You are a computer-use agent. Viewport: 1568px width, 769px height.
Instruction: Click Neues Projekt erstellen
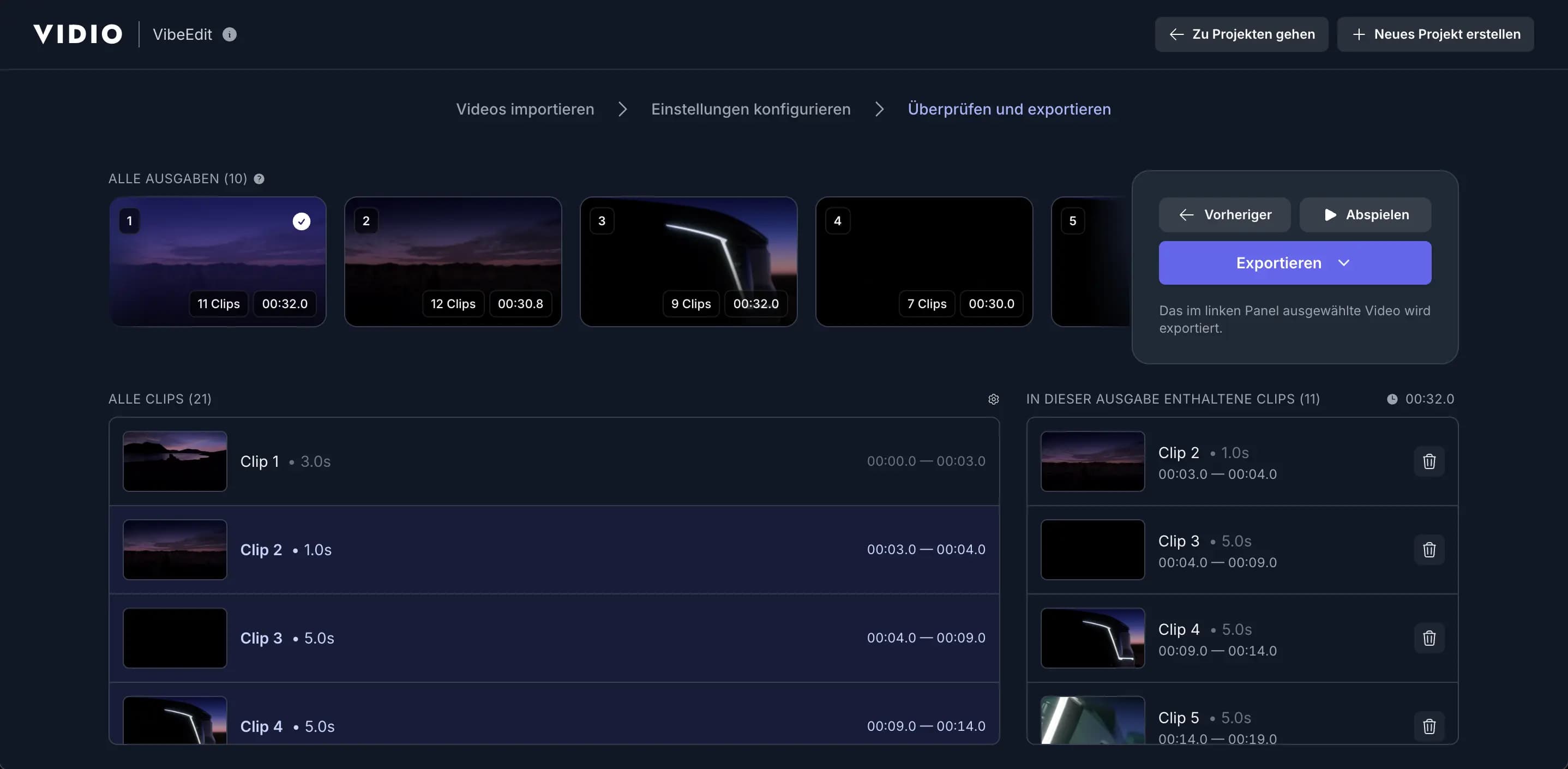pyautogui.click(x=1435, y=35)
